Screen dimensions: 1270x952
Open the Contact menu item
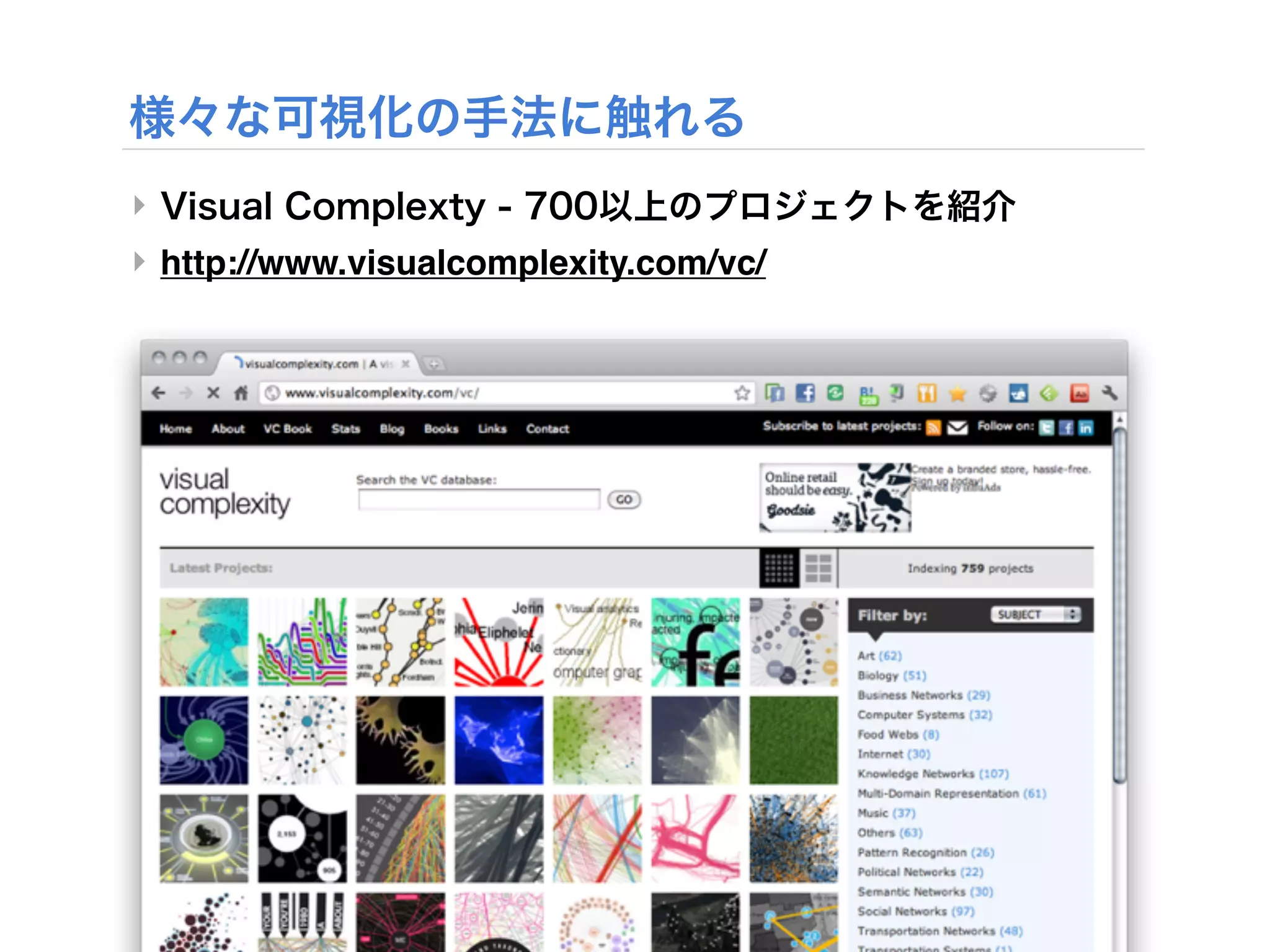(548, 429)
